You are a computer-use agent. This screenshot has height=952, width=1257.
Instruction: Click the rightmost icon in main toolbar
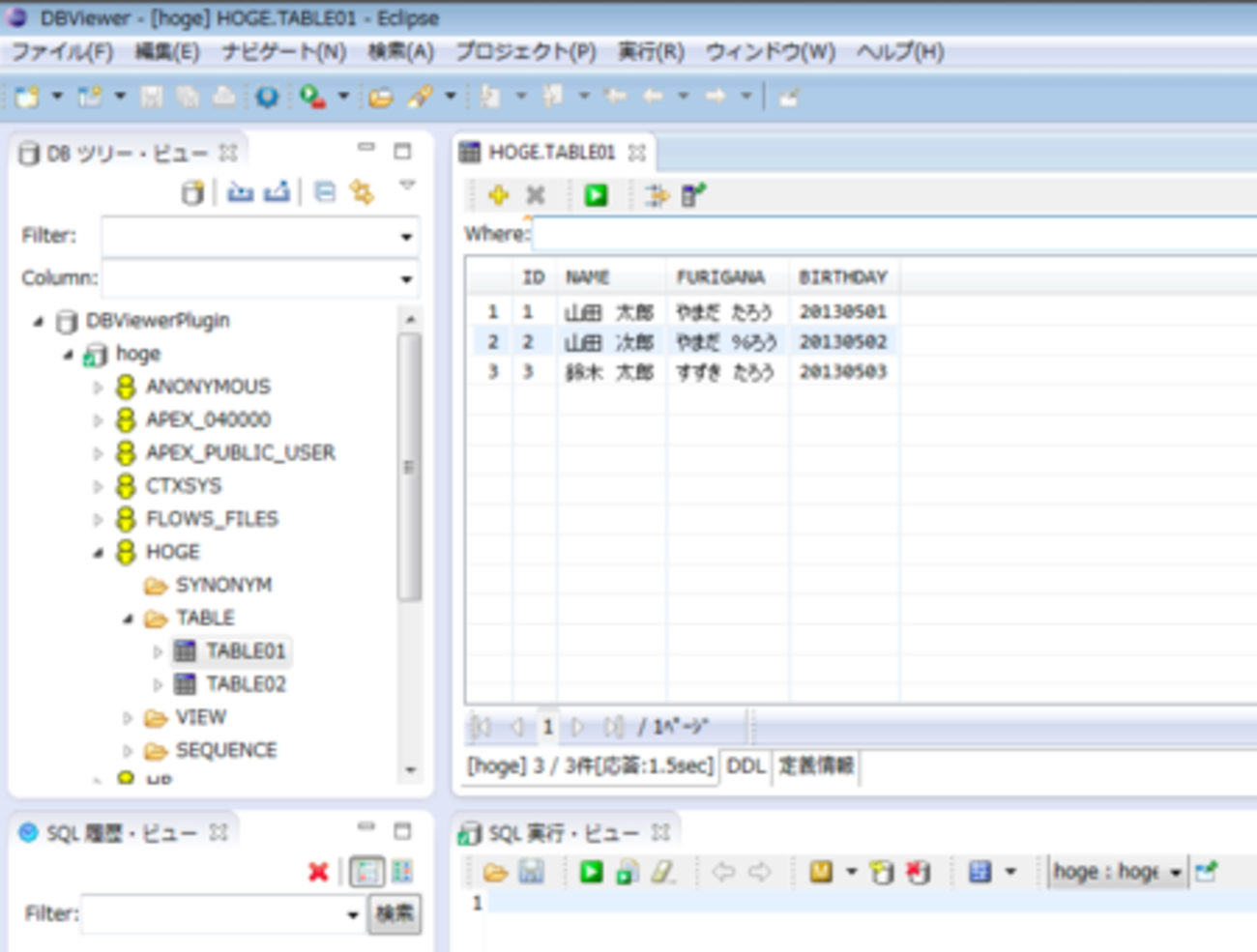[x=789, y=97]
